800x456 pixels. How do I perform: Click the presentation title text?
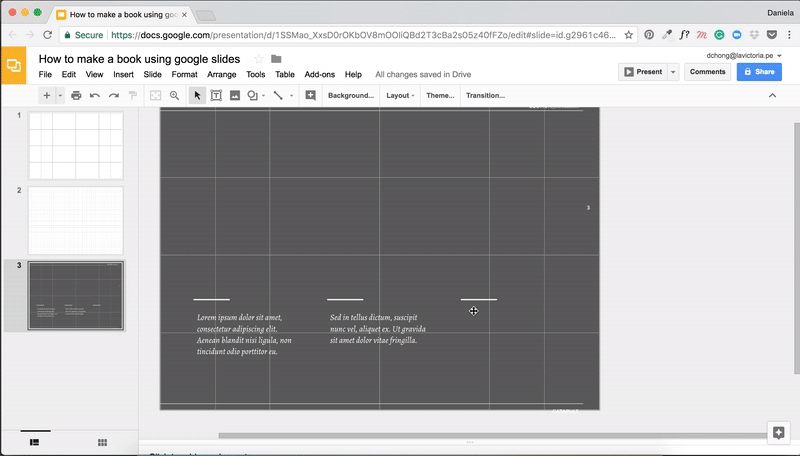point(139,59)
